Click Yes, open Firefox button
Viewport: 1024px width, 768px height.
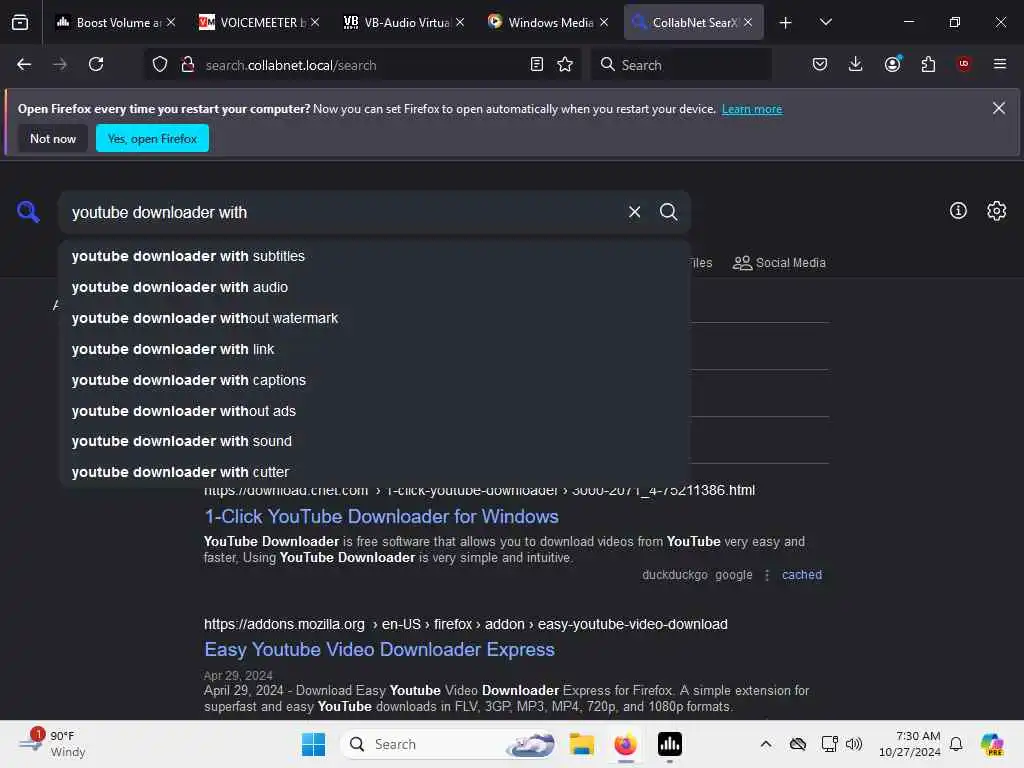(152, 138)
